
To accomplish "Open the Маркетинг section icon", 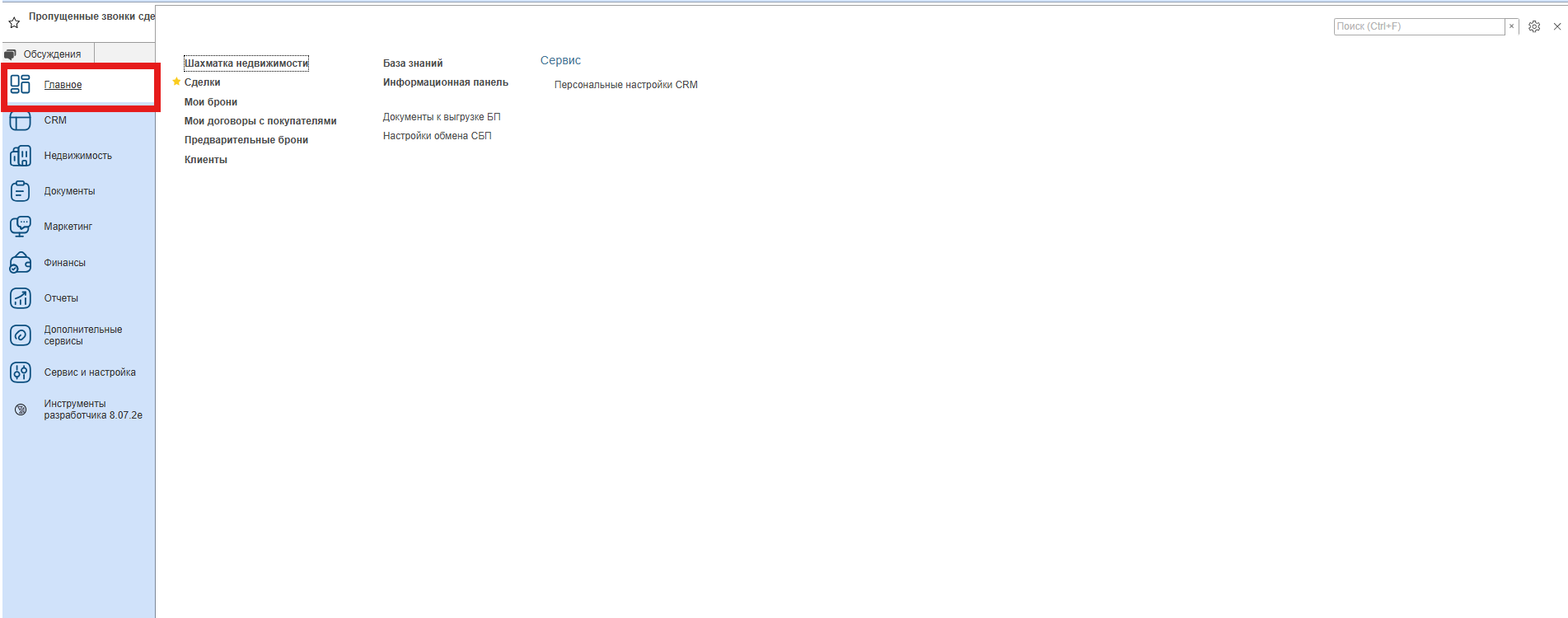I will tap(21, 227).
